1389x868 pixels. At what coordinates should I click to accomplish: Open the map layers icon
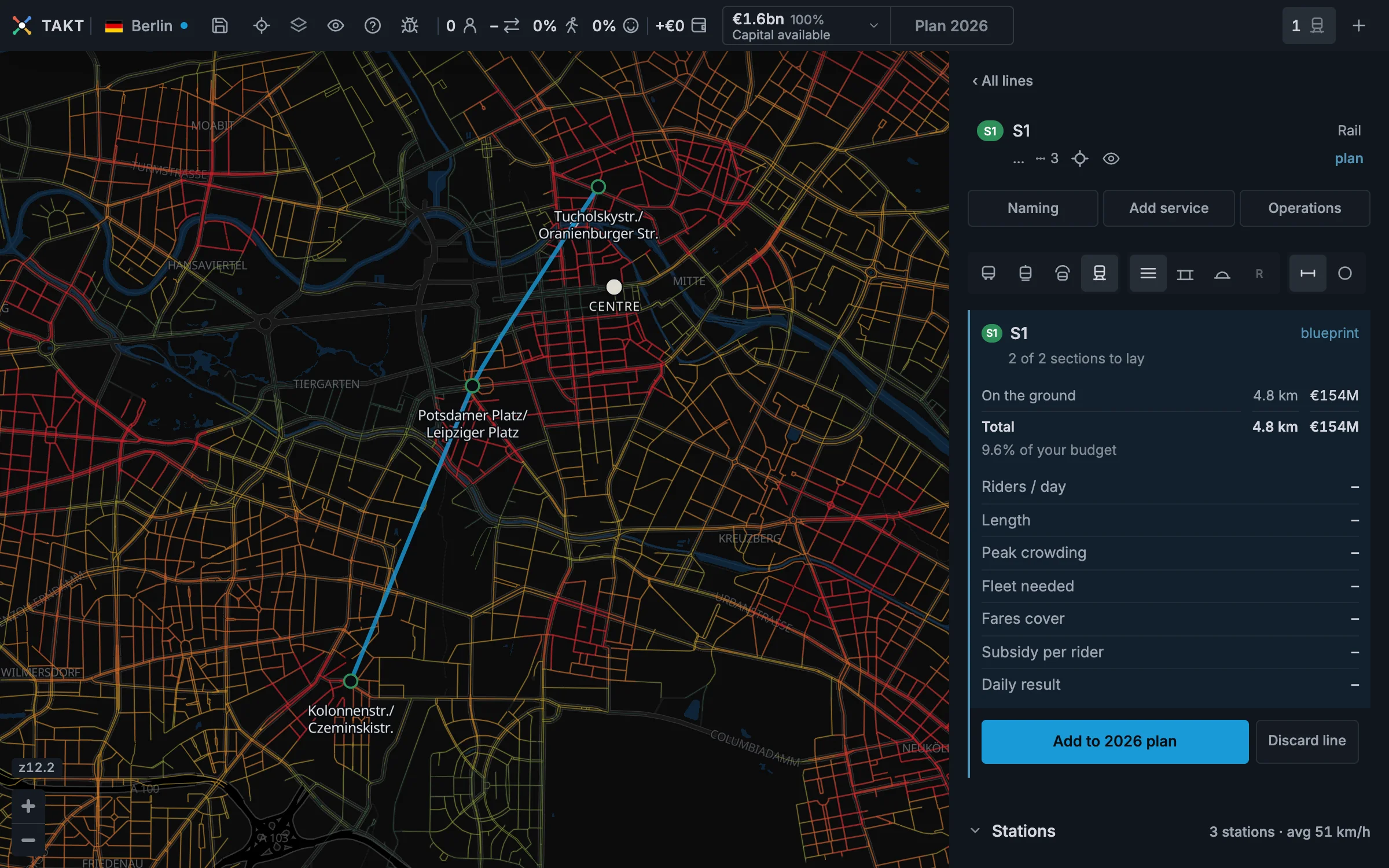click(x=299, y=25)
